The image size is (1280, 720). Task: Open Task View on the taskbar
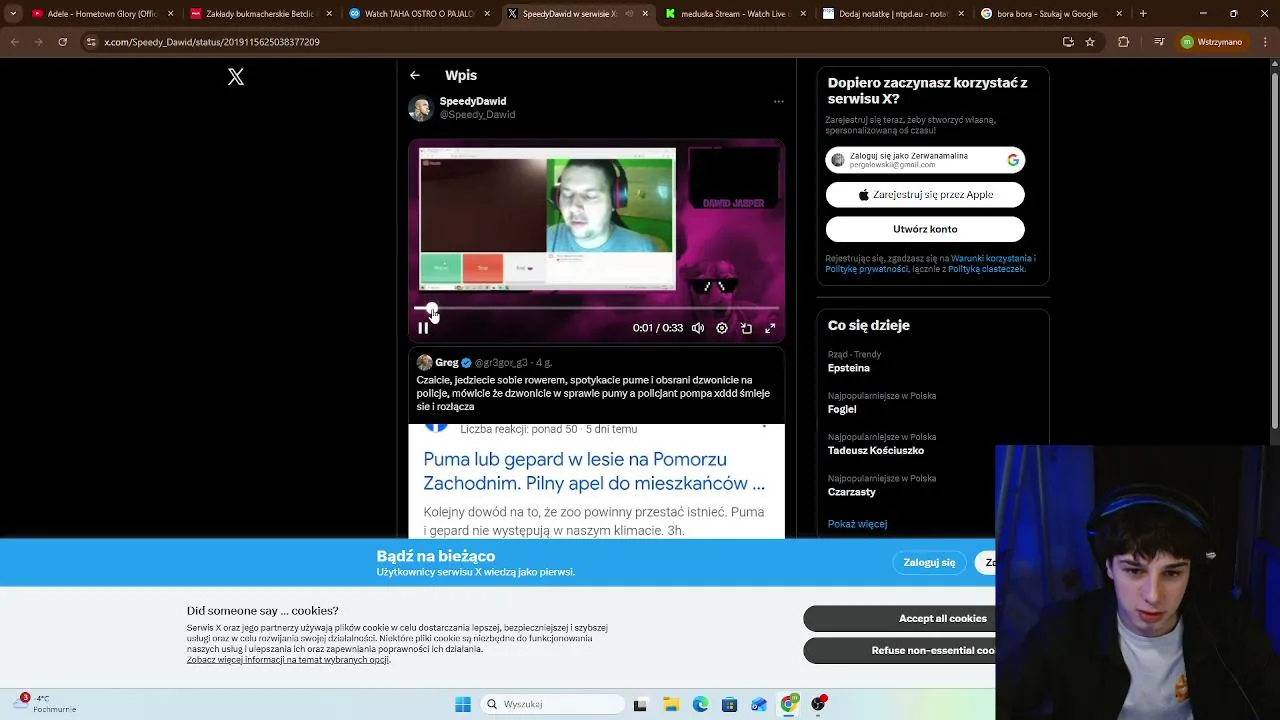point(640,704)
